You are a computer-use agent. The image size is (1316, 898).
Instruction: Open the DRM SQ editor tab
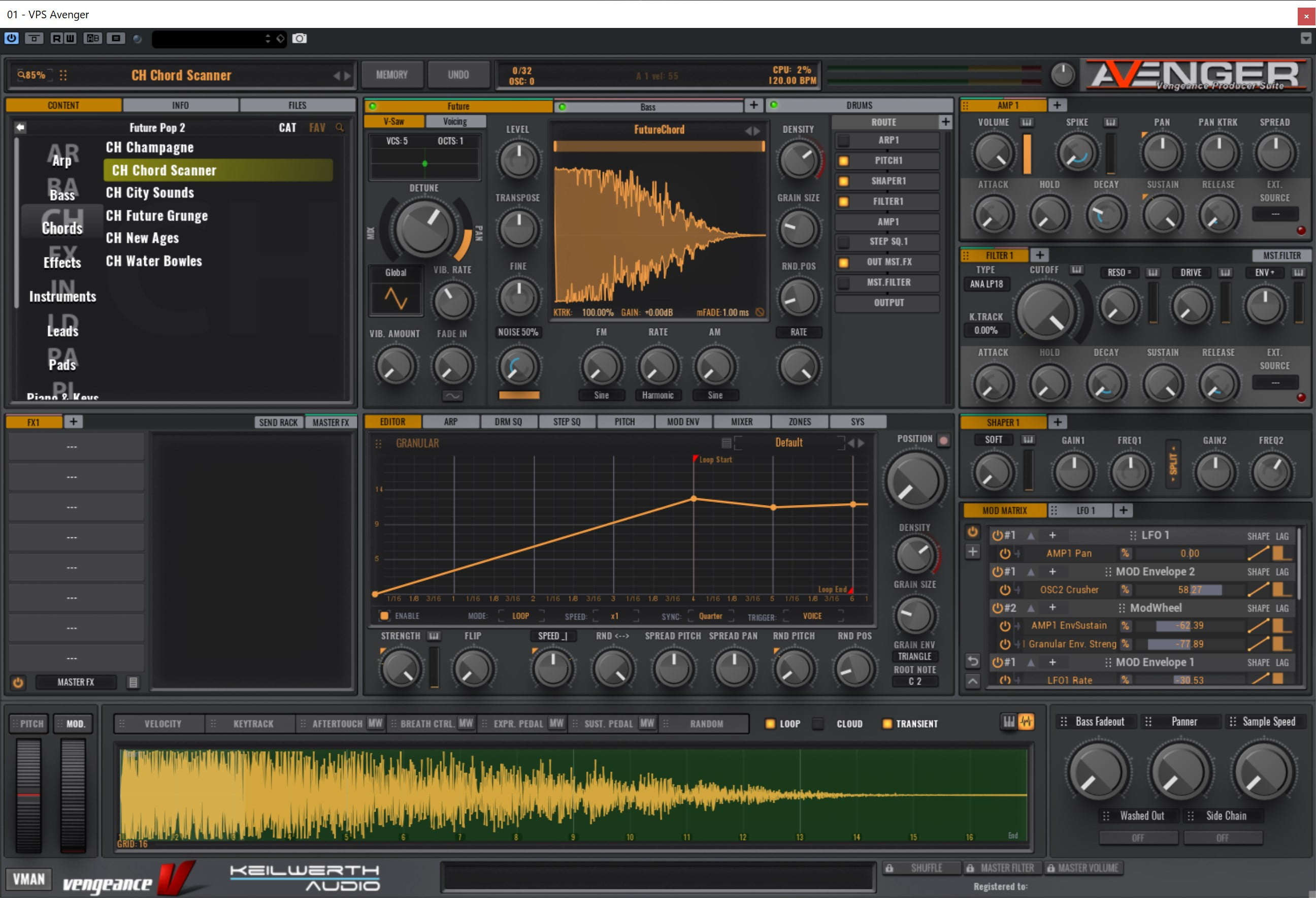(x=508, y=422)
